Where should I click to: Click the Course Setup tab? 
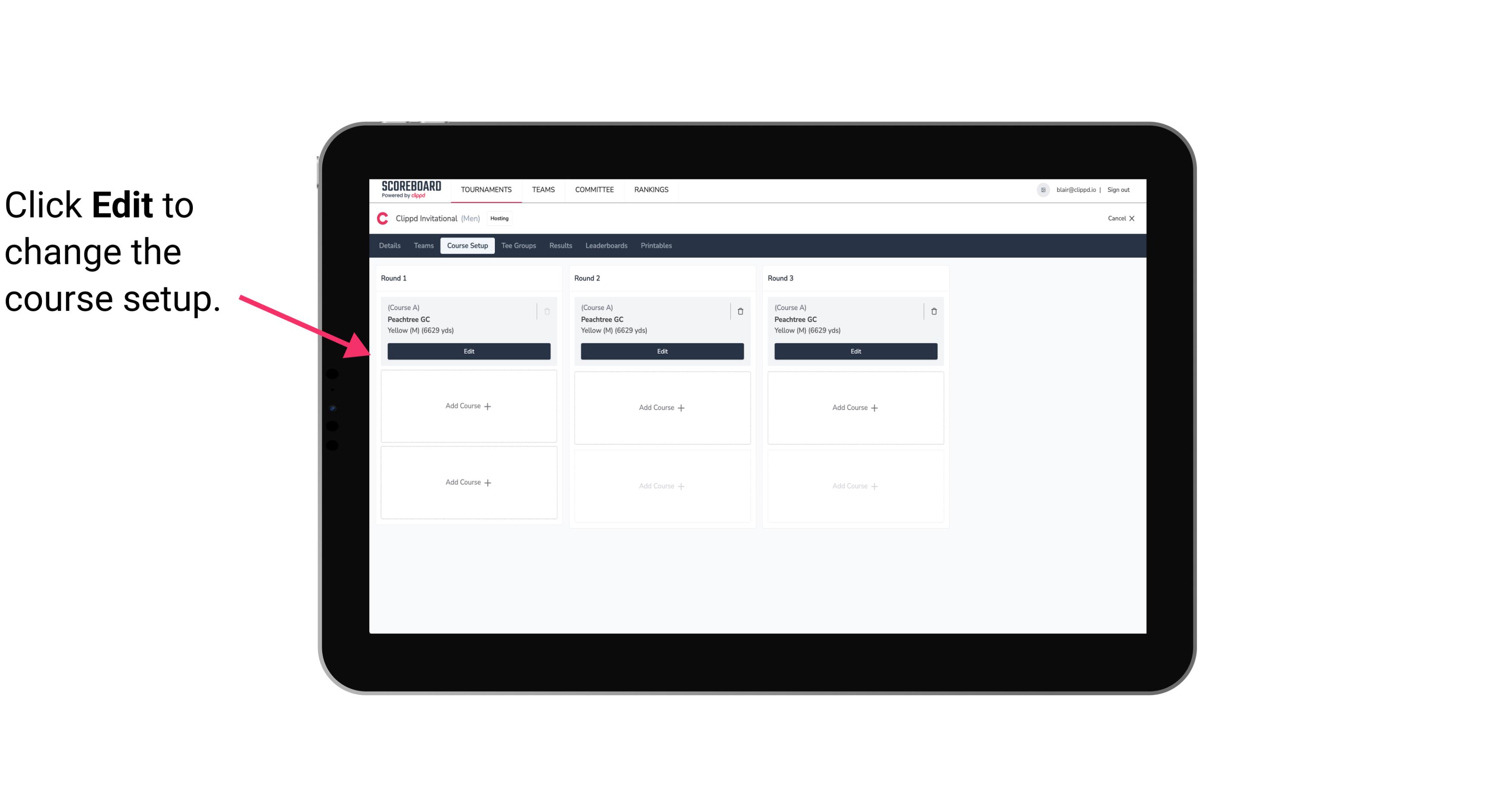pos(466,246)
